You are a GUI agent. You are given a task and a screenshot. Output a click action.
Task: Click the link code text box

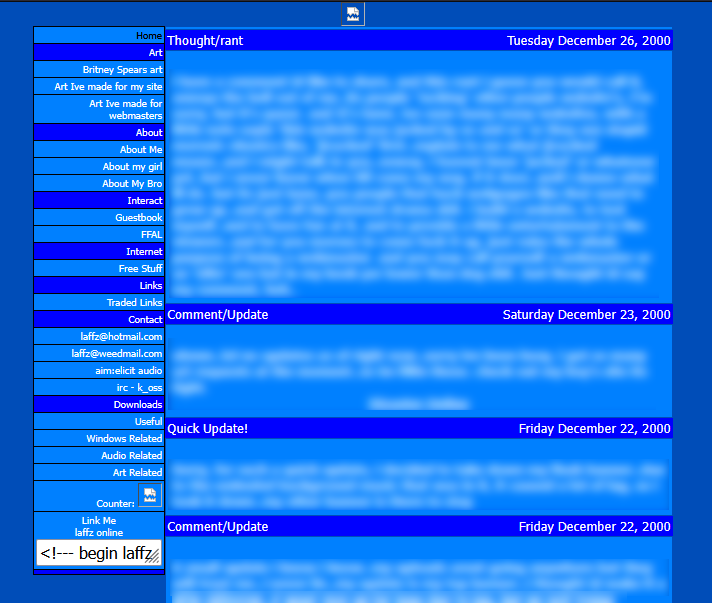pos(96,553)
